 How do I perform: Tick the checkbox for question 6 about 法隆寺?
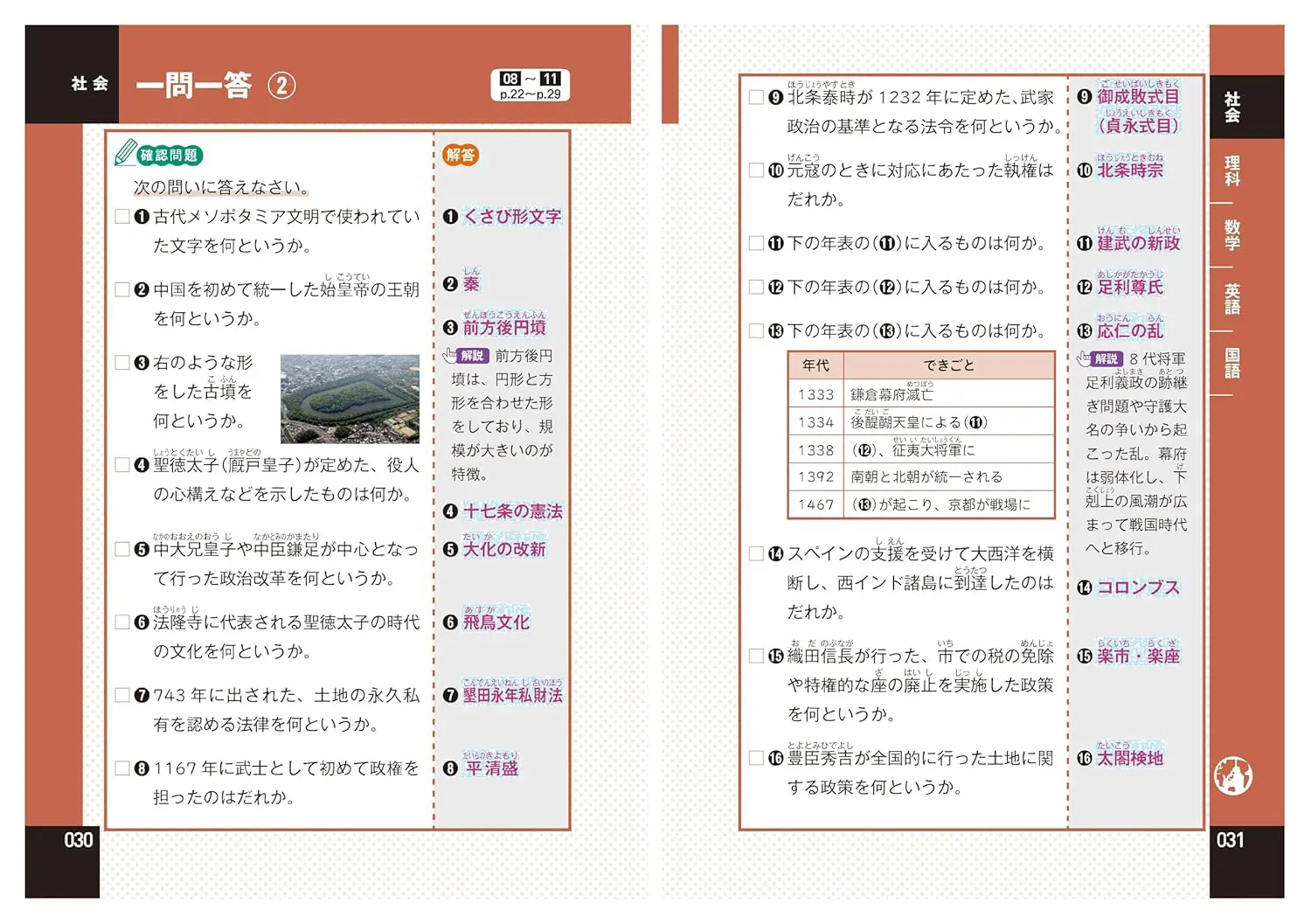[x=122, y=622]
